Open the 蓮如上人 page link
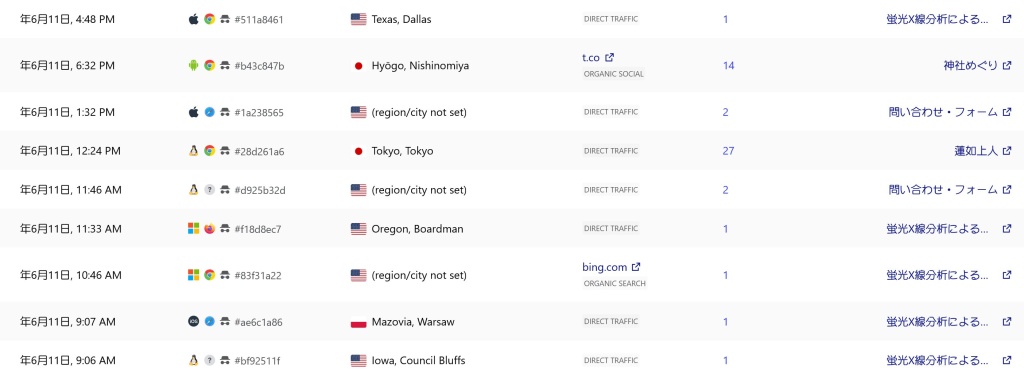Screen dimensions: 1024x374 click(x=976, y=151)
